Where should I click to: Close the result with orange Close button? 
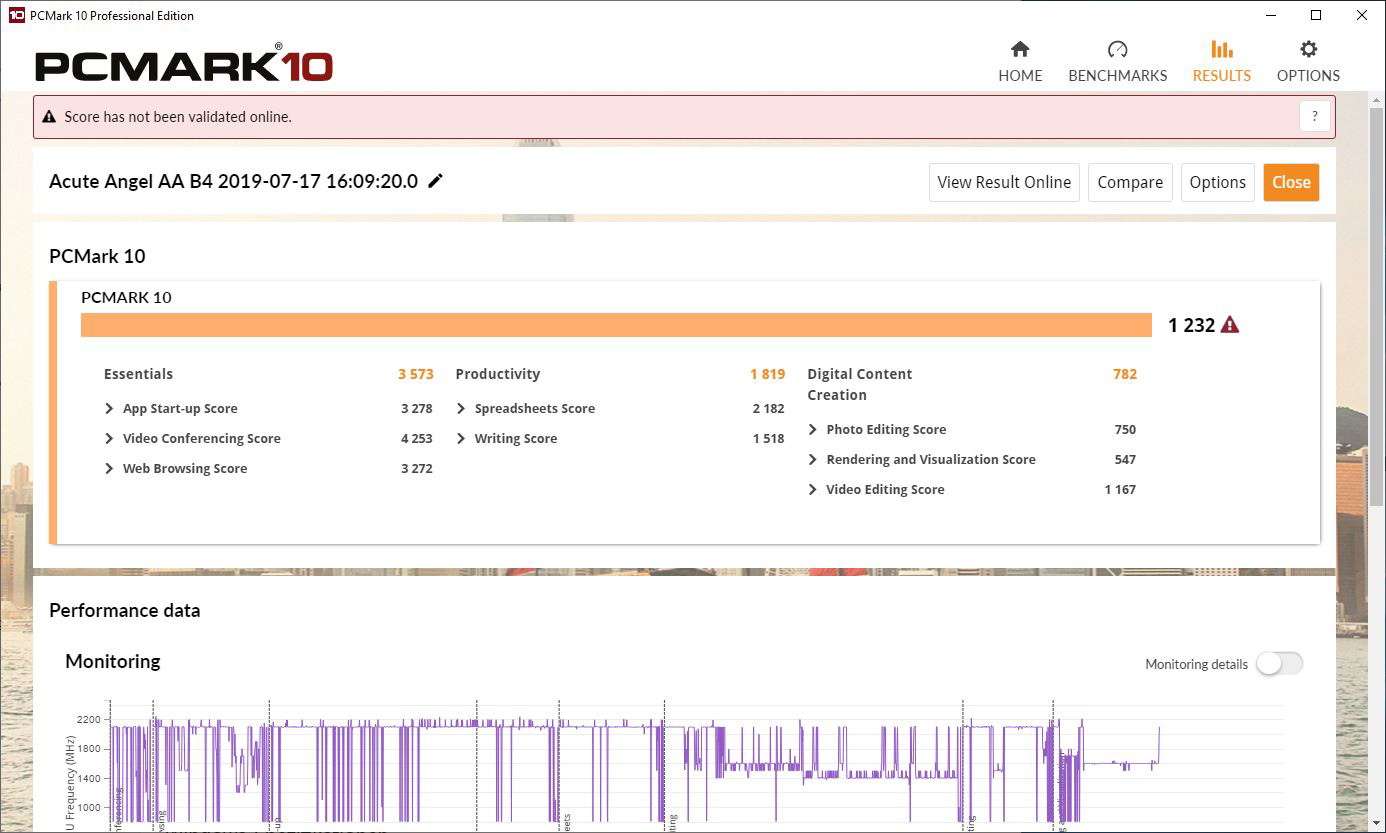[x=1291, y=182]
